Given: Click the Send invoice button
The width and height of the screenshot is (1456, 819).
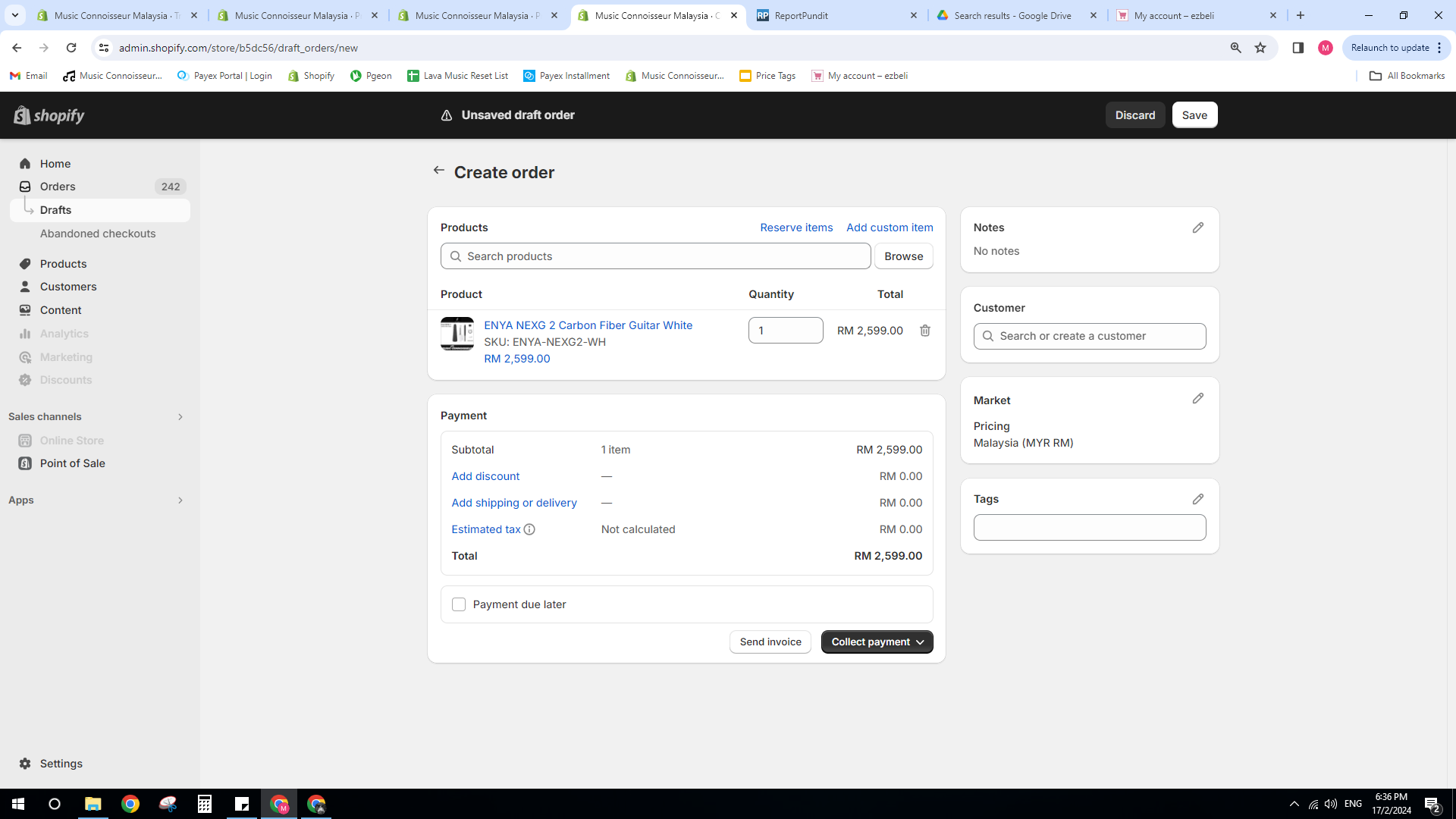Looking at the screenshot, I should (x=770, y=642).
